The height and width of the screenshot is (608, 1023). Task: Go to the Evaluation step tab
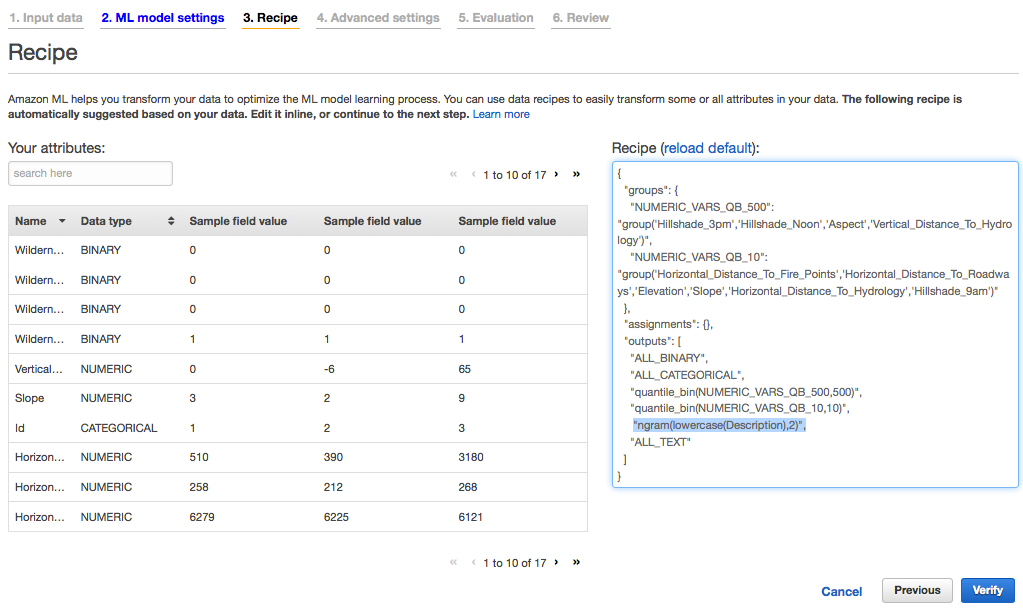(495, 18)
